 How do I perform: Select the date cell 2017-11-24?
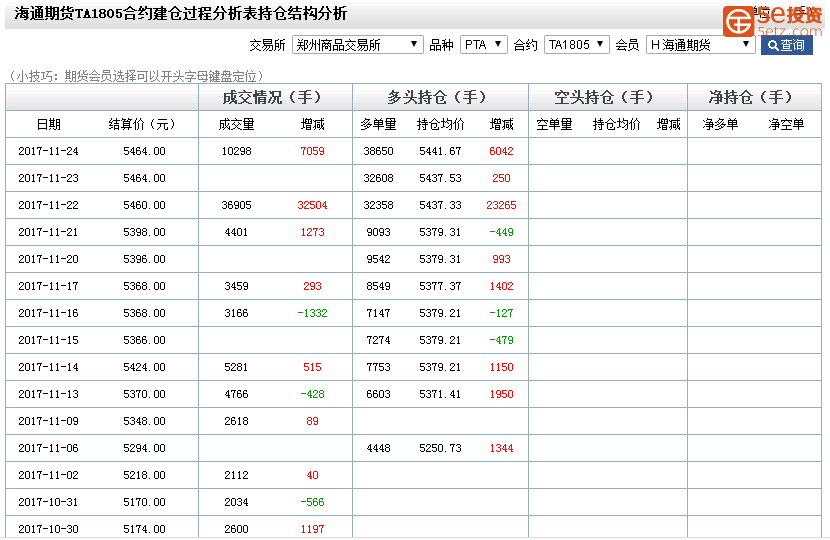pos(48,151)
